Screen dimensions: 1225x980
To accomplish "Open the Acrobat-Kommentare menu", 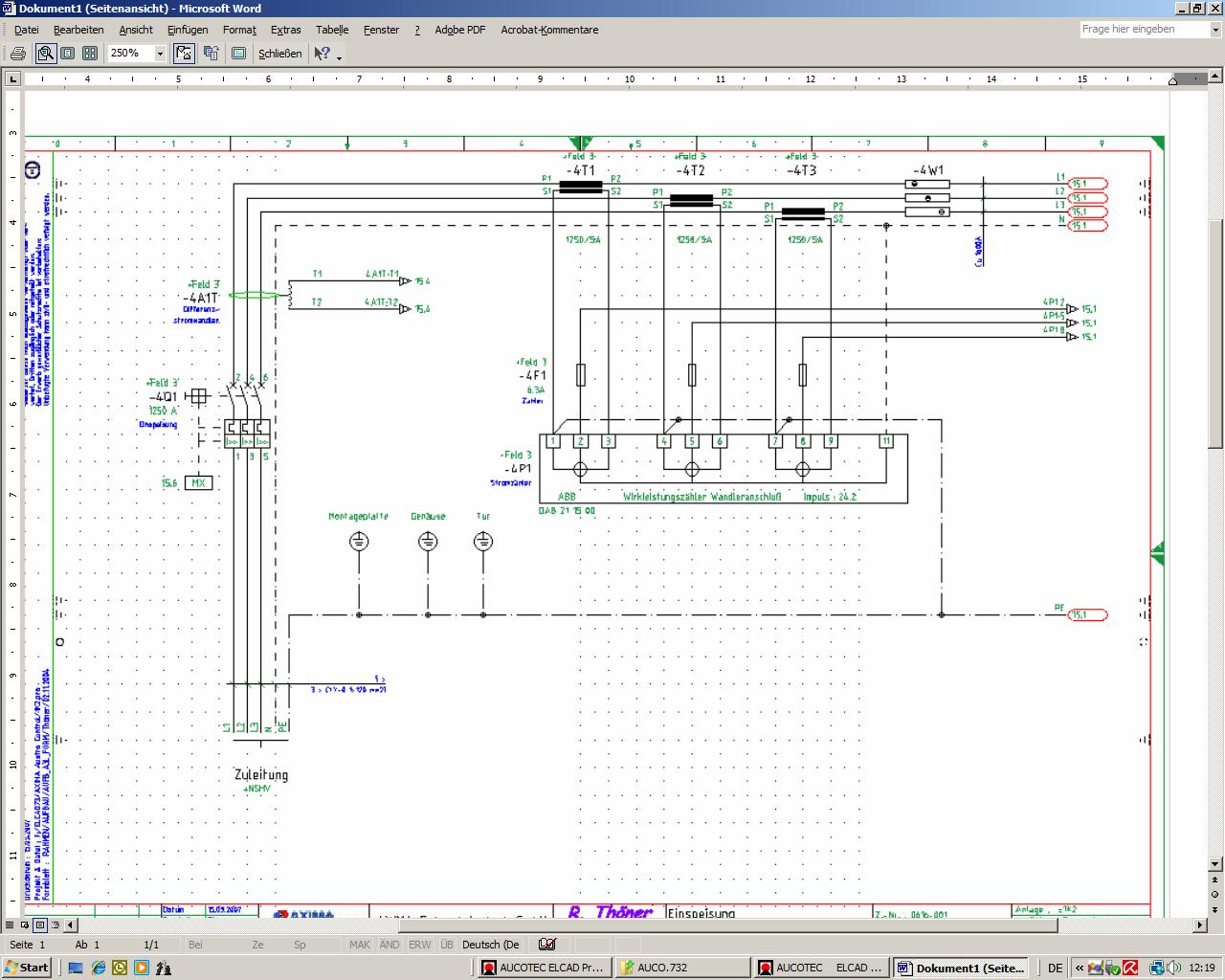I will click(549, 30).
